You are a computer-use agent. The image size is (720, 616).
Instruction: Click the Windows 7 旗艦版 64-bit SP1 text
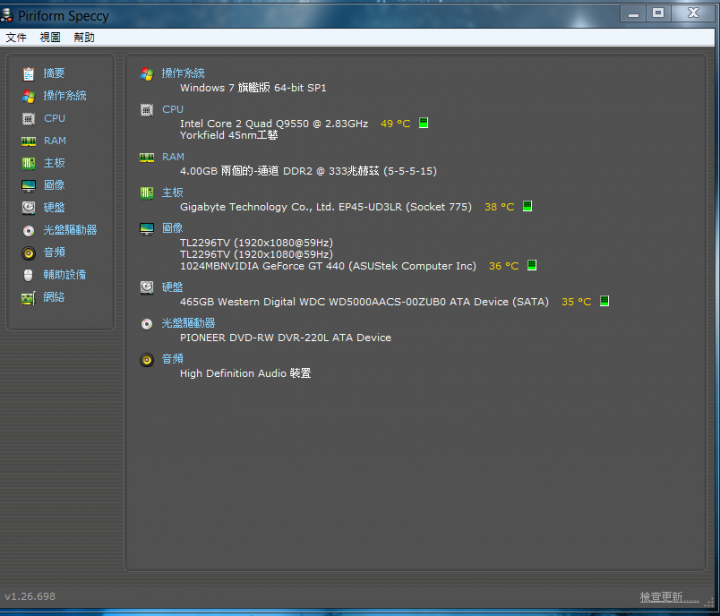[253, 88]
